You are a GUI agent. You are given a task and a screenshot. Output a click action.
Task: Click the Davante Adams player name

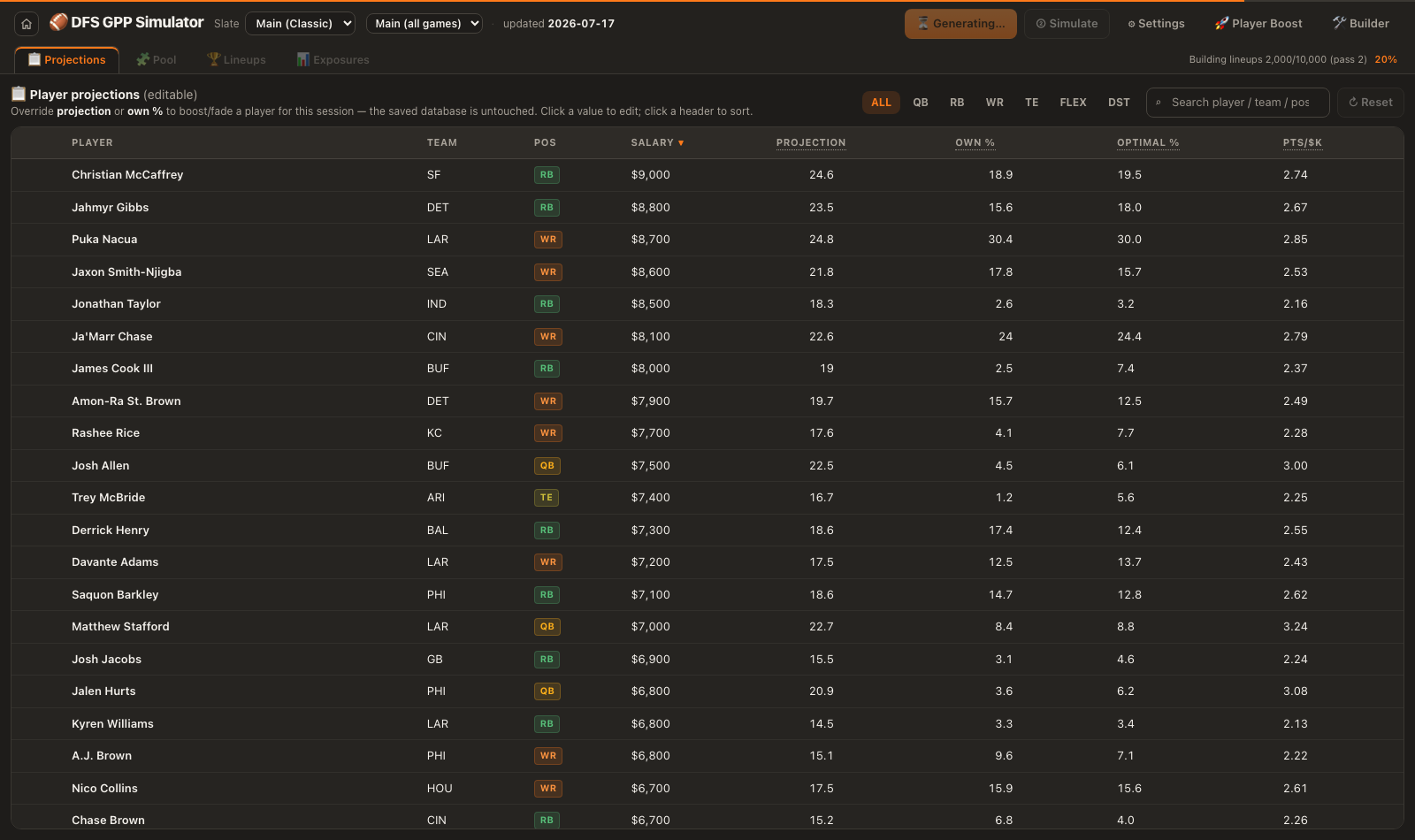coord(115,562)
